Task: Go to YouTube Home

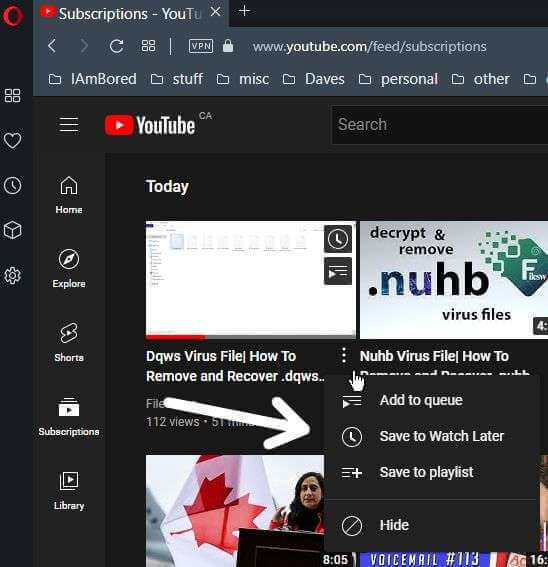Action: click(69, 195)
